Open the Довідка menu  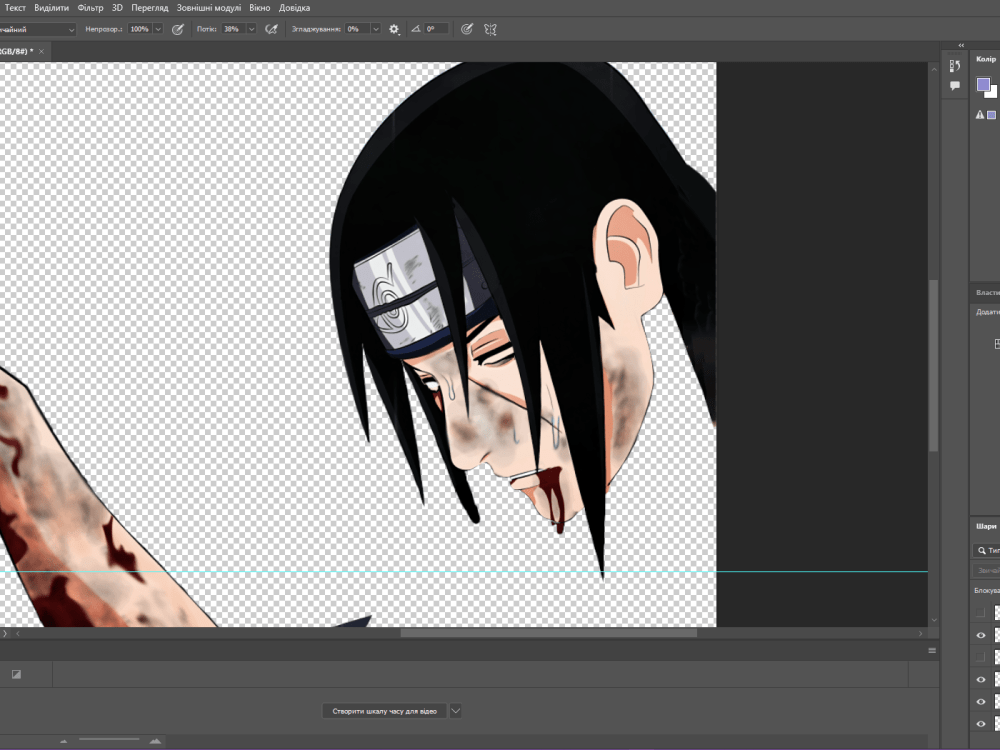point(294,8)
